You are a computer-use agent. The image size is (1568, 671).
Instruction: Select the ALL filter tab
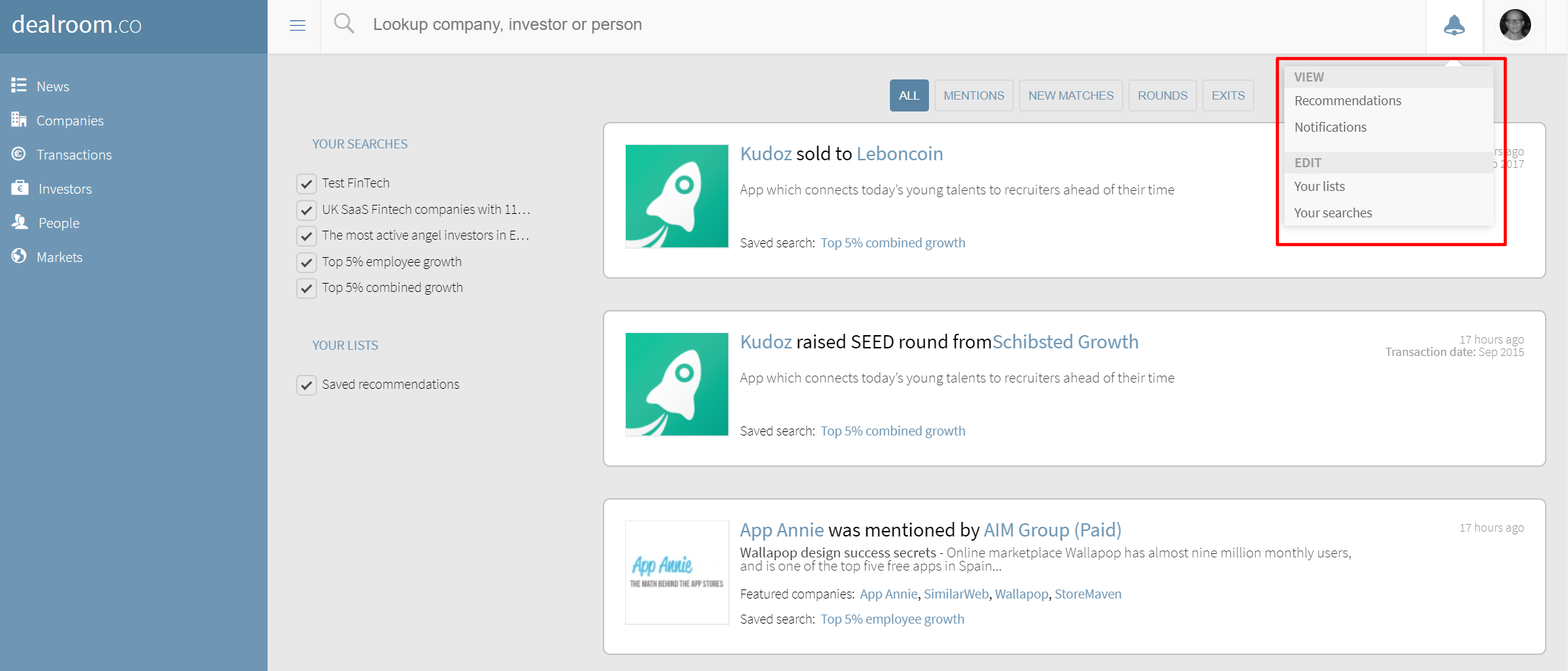pyautogui.click(x=909, y=95)
